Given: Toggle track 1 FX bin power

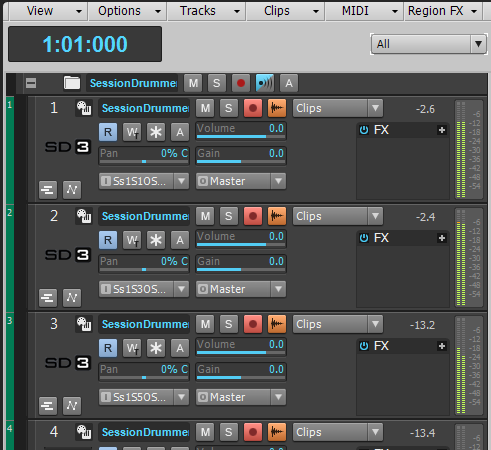Looking at the screenshot, I should click(364, 130).
